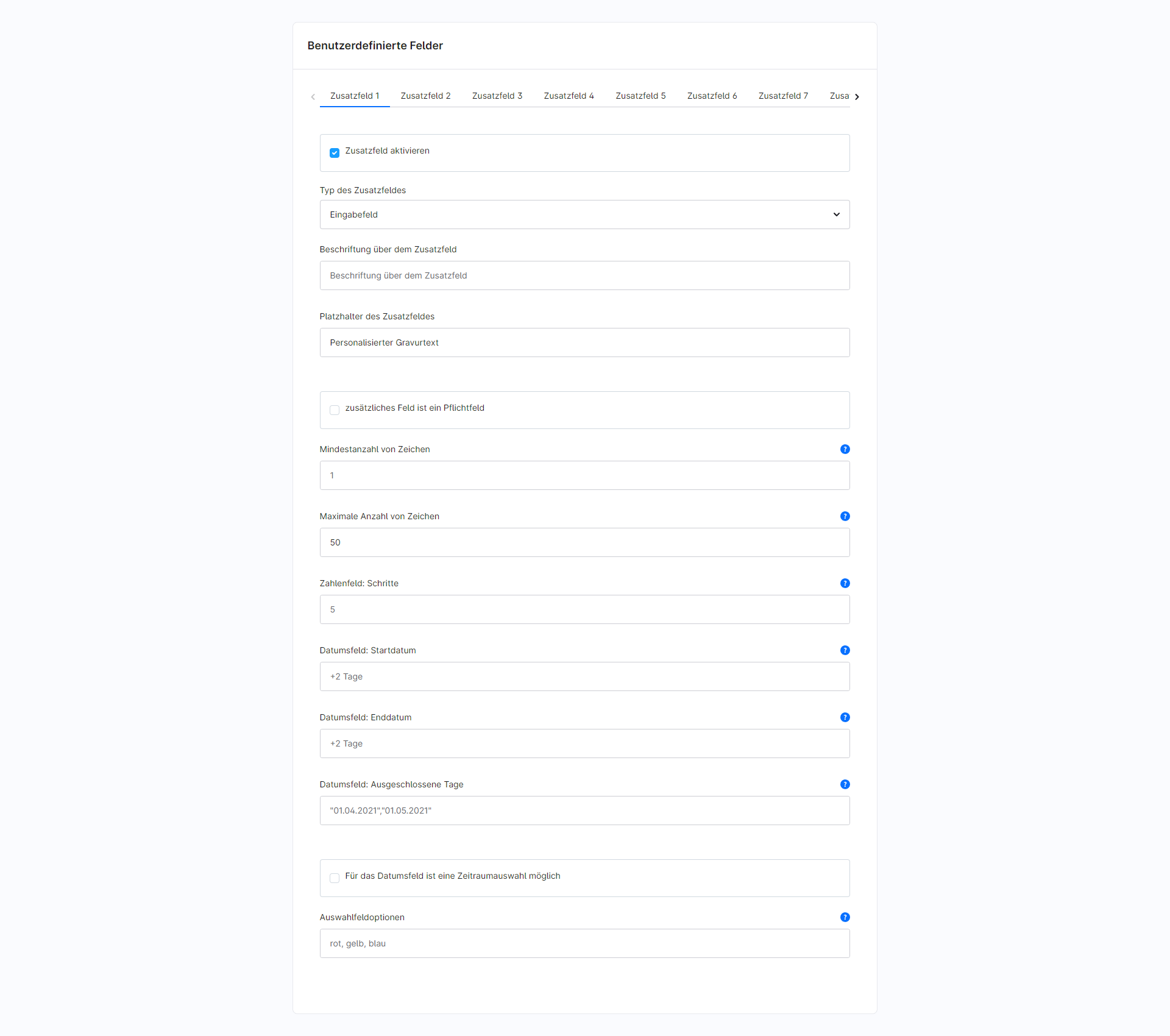Switch to the Zusatzfeld 2 tab
This screenshot has width=1170, height=1036.
pos(425,96)
